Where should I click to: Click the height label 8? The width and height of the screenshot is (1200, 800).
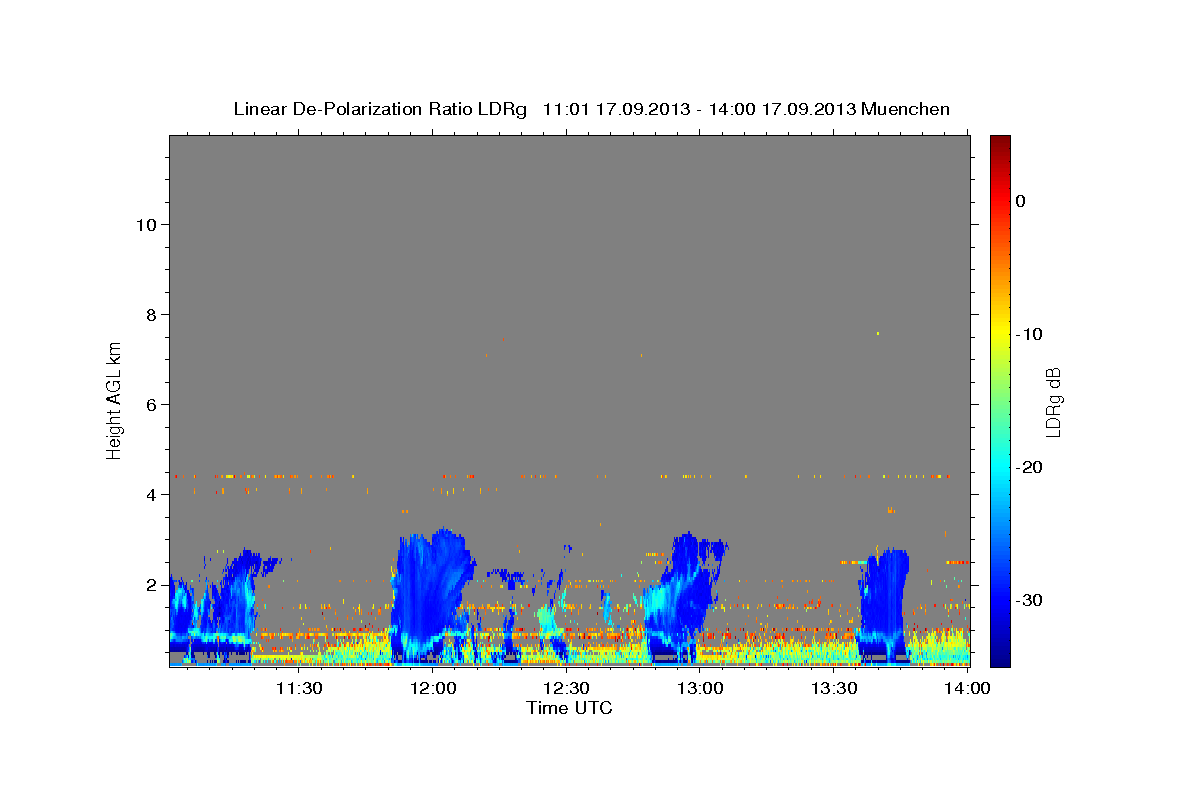click(151, 314)
